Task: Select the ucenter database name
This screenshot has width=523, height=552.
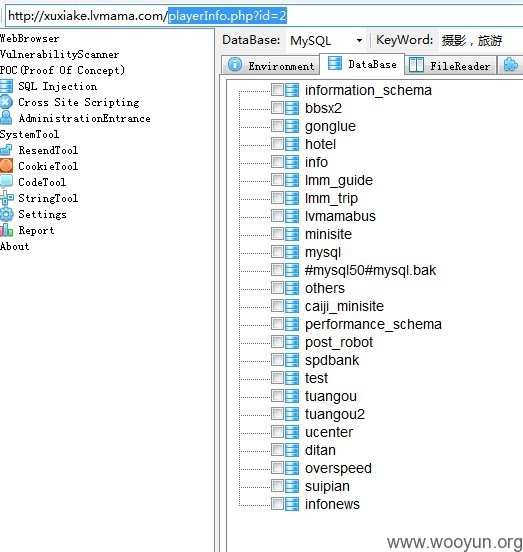Action: pyautogui.click(x=329, y=432)
